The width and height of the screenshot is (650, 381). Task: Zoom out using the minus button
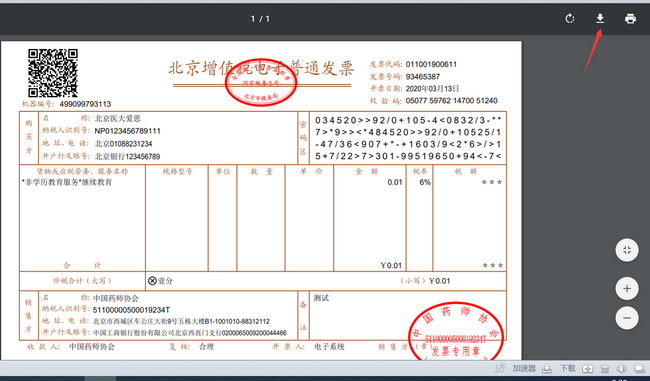coord(627,318)
